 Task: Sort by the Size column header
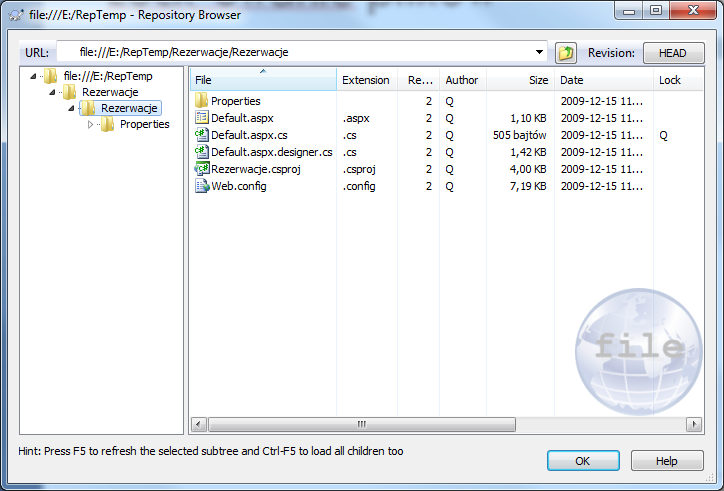[520, 80]
